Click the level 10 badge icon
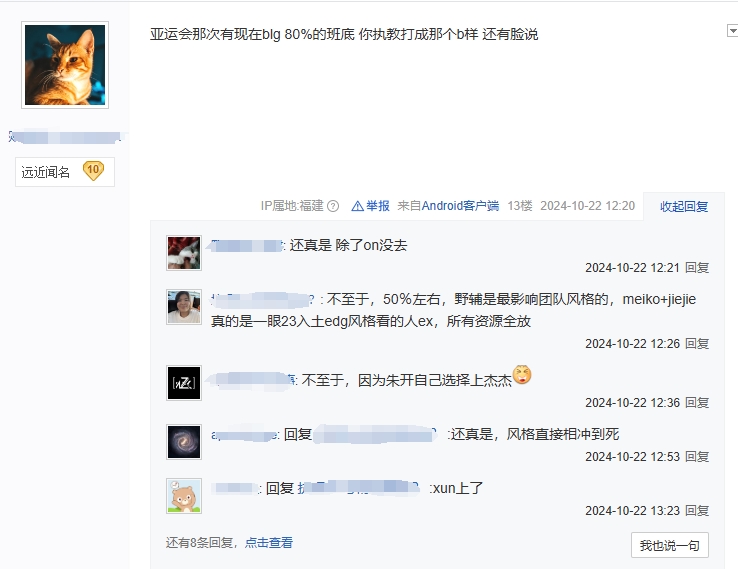The image size is (738, 569). pyautogui.click(x=93, y=170)
